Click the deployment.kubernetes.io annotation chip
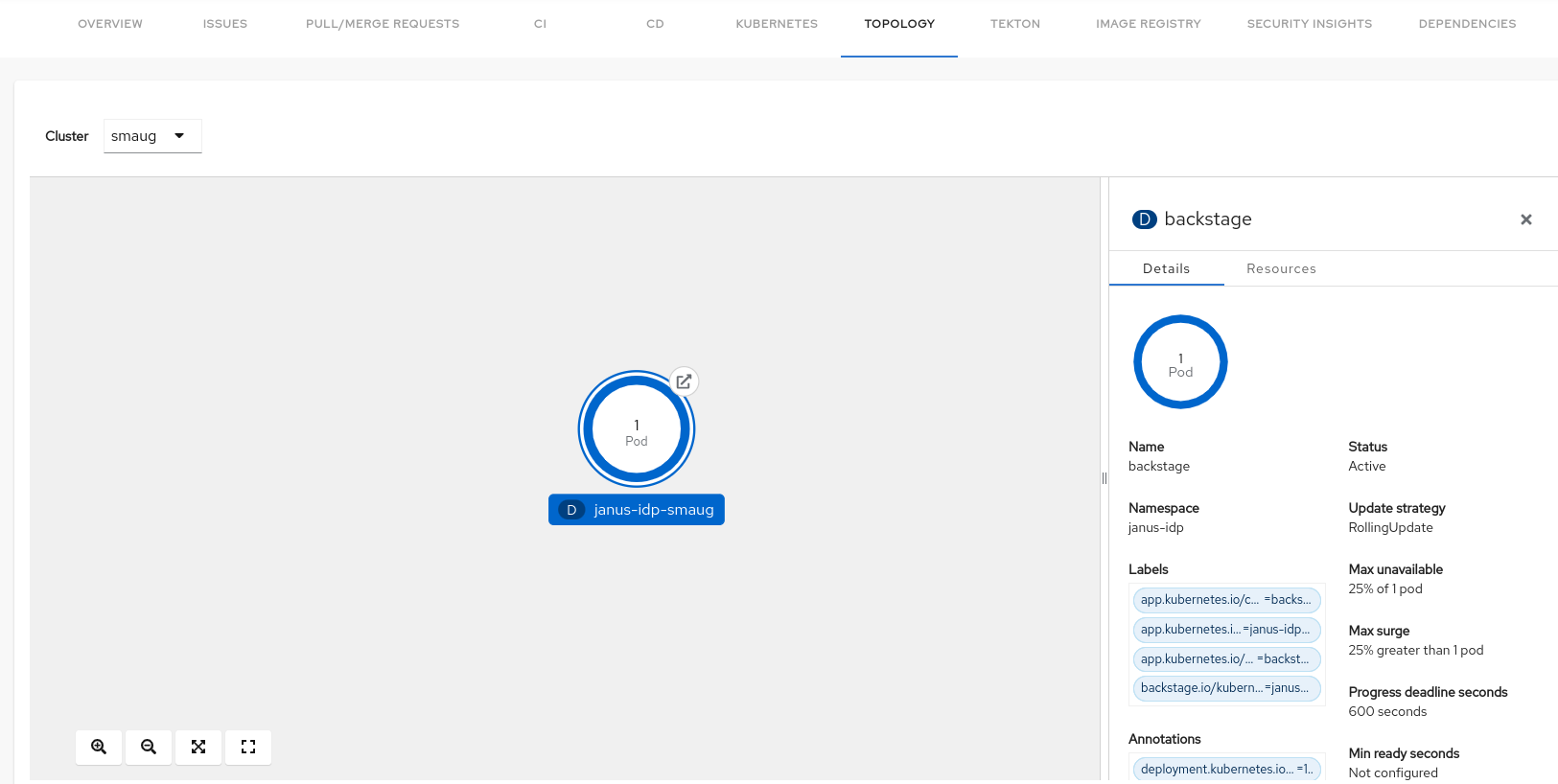Viewport: 1558px width, 784px height. click(1225, 769)
